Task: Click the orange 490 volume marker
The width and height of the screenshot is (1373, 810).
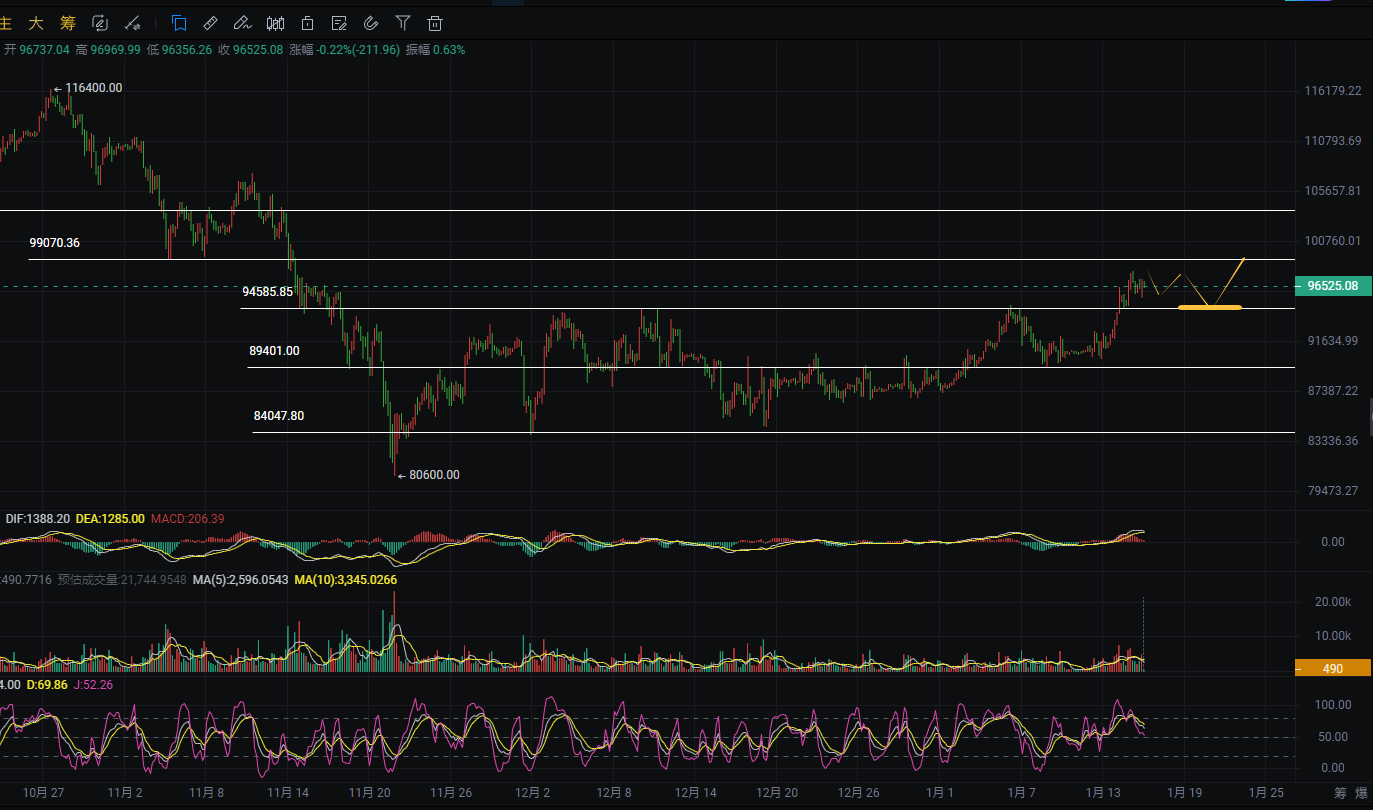Action: [x=1332, y=669]
